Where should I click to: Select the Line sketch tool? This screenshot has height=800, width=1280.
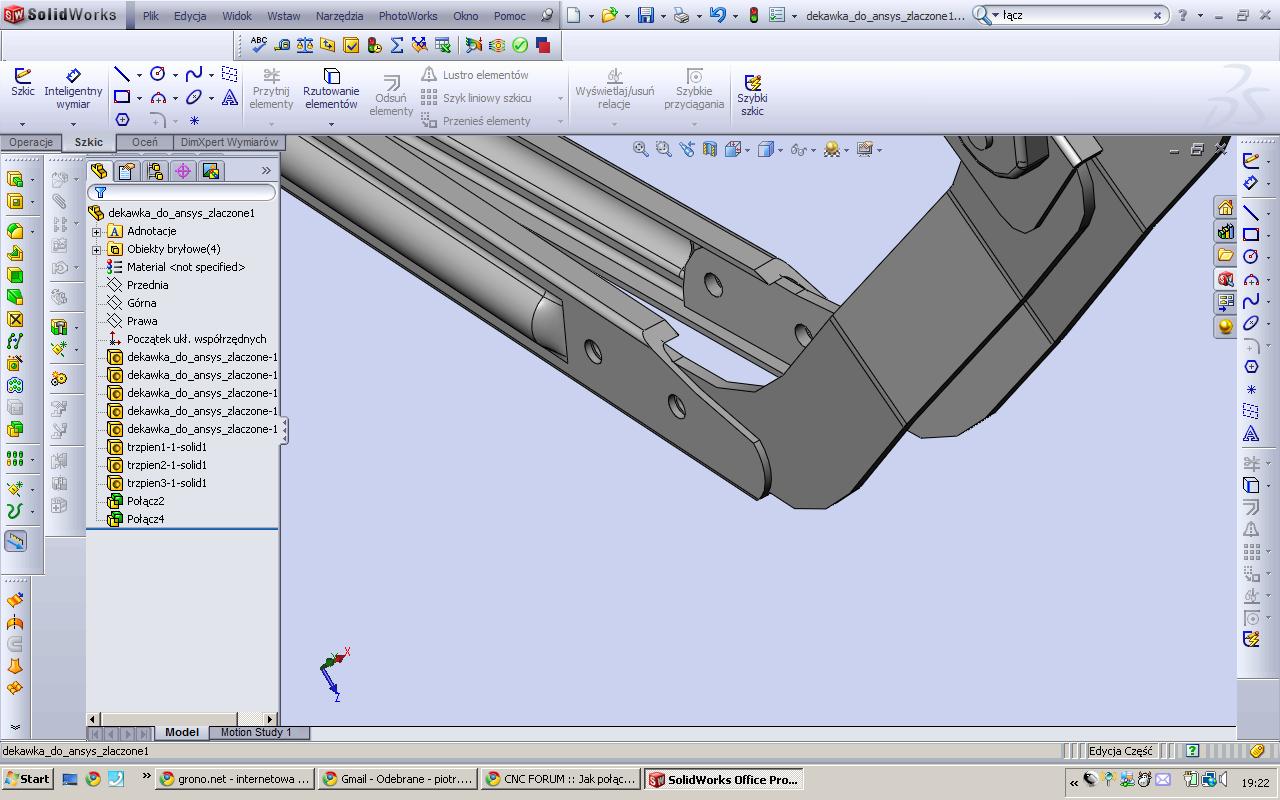pyautogui.click(x=121, y=74)
